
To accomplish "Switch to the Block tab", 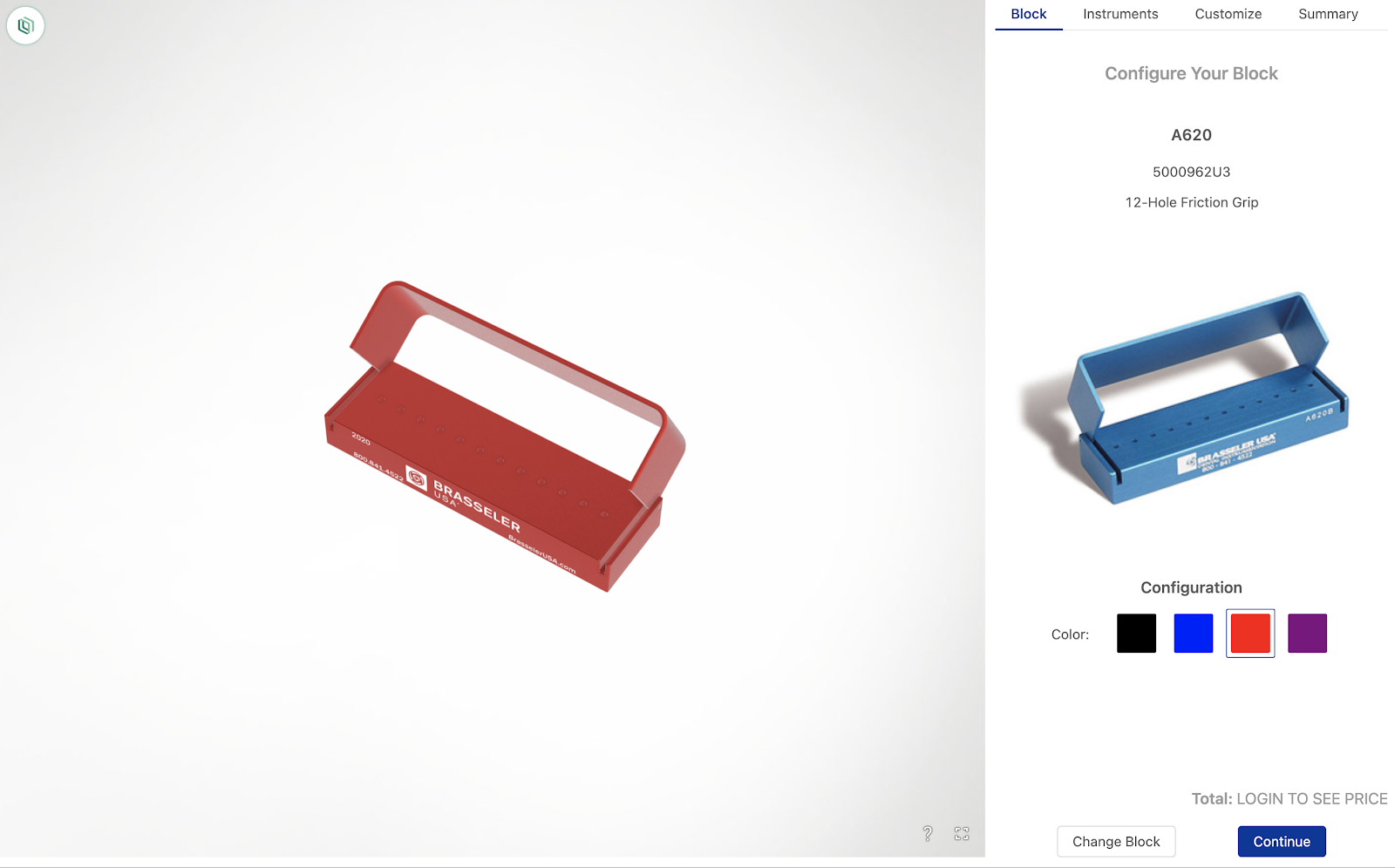I will 1029,14.
